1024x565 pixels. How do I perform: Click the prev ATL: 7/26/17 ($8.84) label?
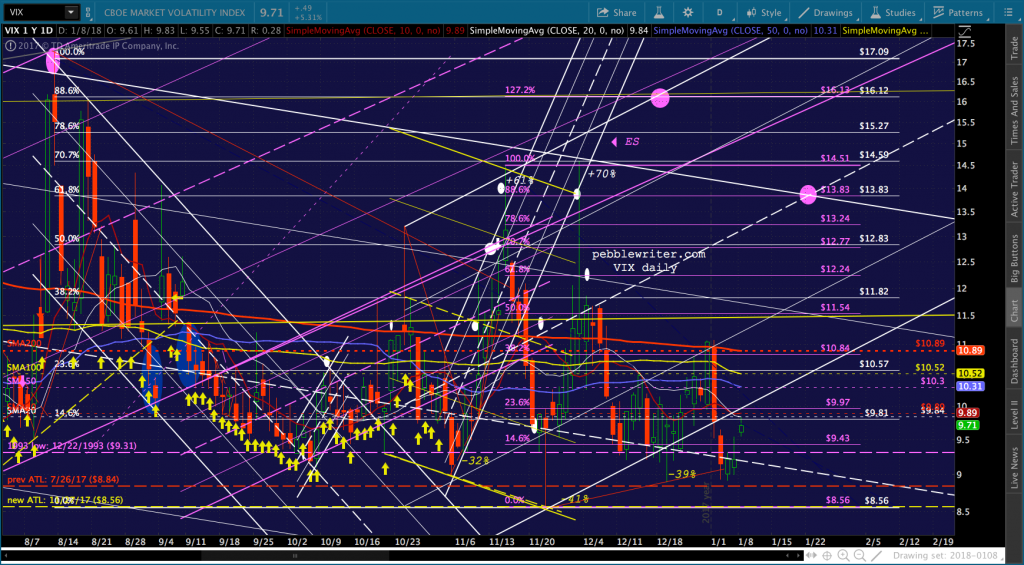tap(64, 479)
